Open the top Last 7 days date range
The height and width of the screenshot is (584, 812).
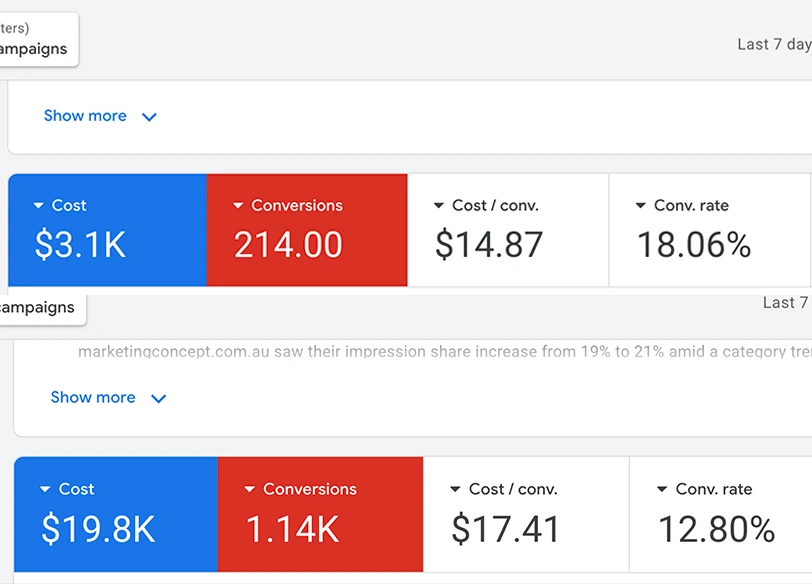775,45
